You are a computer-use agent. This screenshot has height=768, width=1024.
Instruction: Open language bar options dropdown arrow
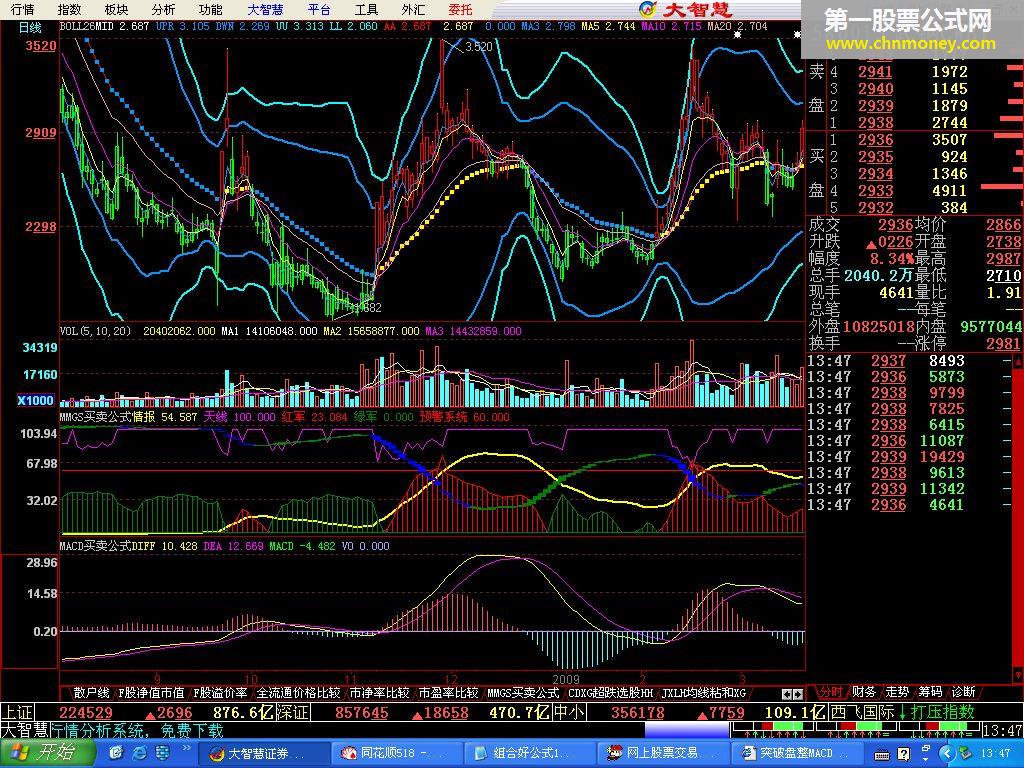927,759
